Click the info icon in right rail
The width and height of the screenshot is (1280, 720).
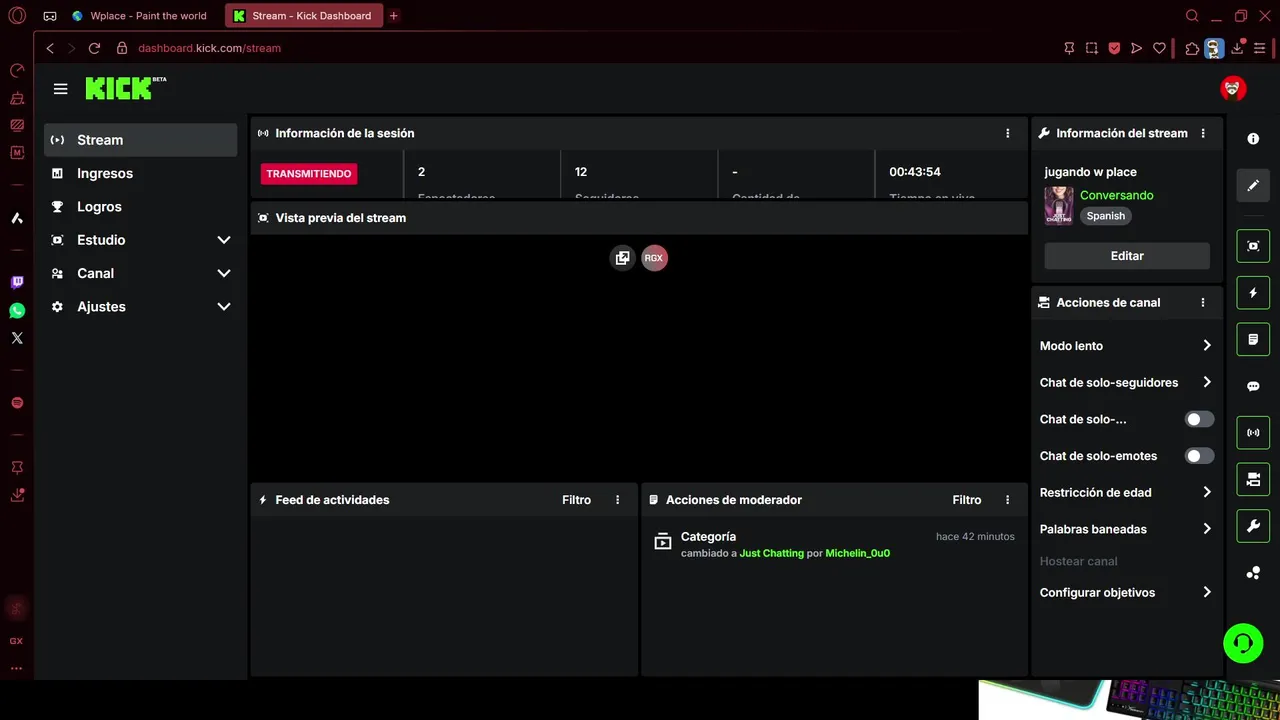pos(1253,139)
